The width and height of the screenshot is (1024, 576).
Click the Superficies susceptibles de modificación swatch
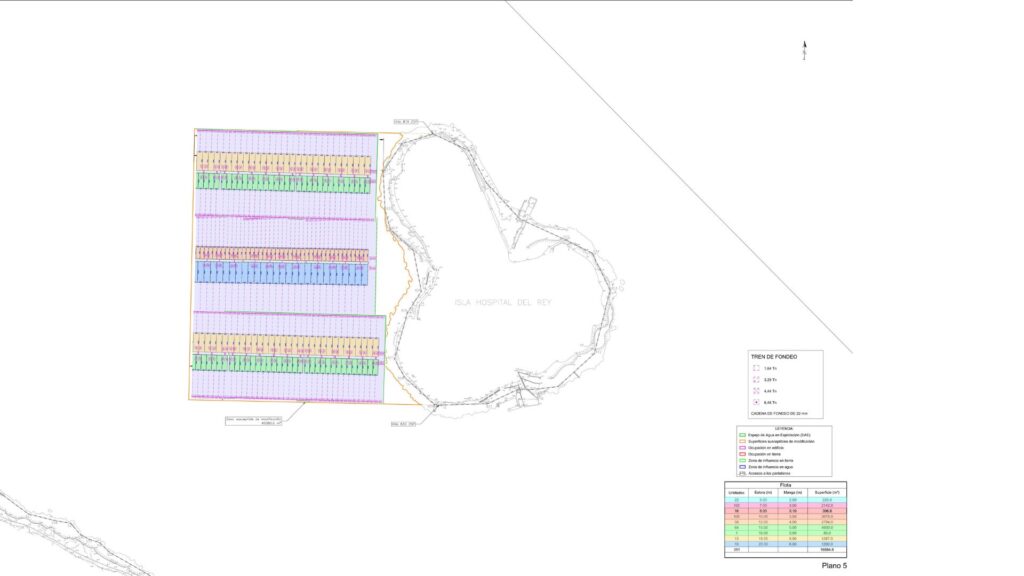coord(741,443)
